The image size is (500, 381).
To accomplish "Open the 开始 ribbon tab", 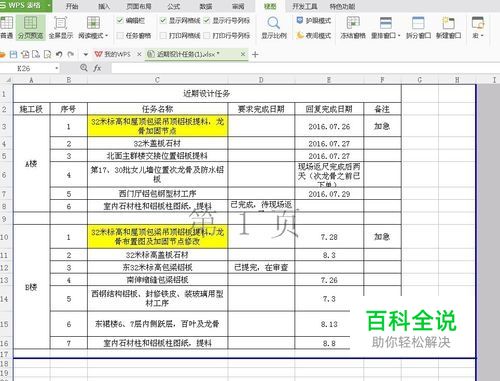I will (x=72, y=6).
